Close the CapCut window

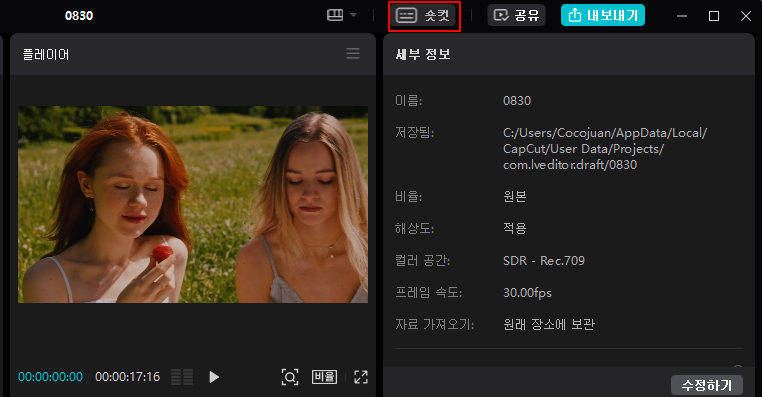tap(746, 16)
